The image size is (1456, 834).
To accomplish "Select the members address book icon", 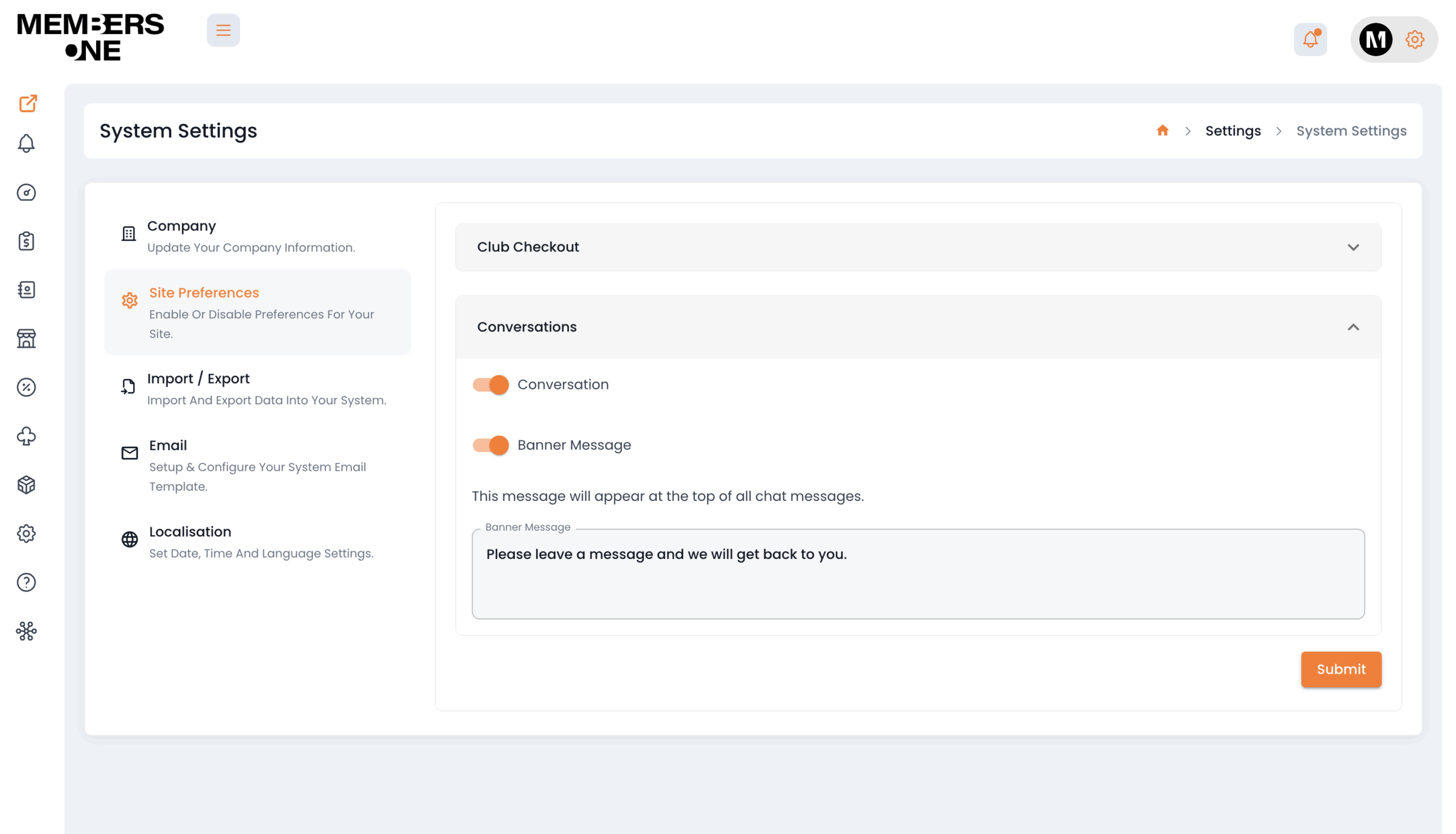I will click(26, 289).
